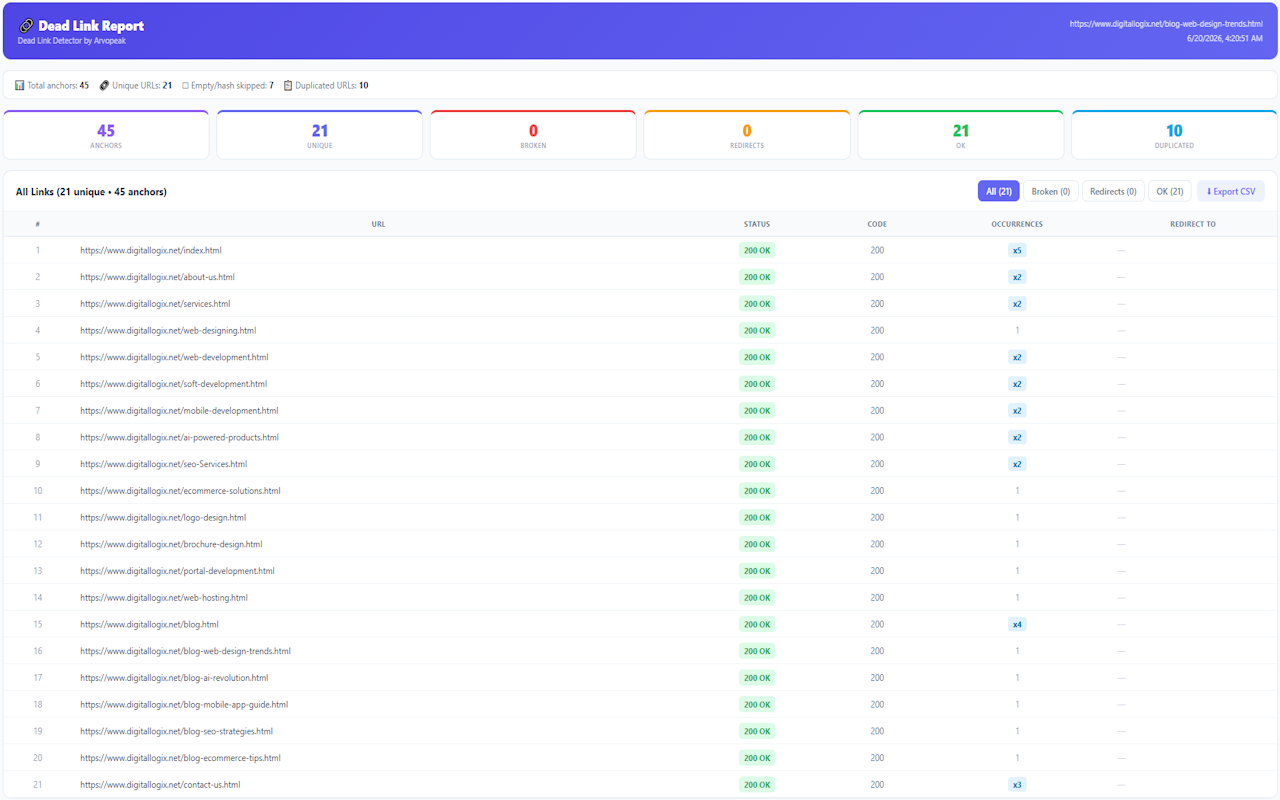Open the contact-us.html URL link
Image resolution: width=1280 pixels, height=800 pixels.
160,785
